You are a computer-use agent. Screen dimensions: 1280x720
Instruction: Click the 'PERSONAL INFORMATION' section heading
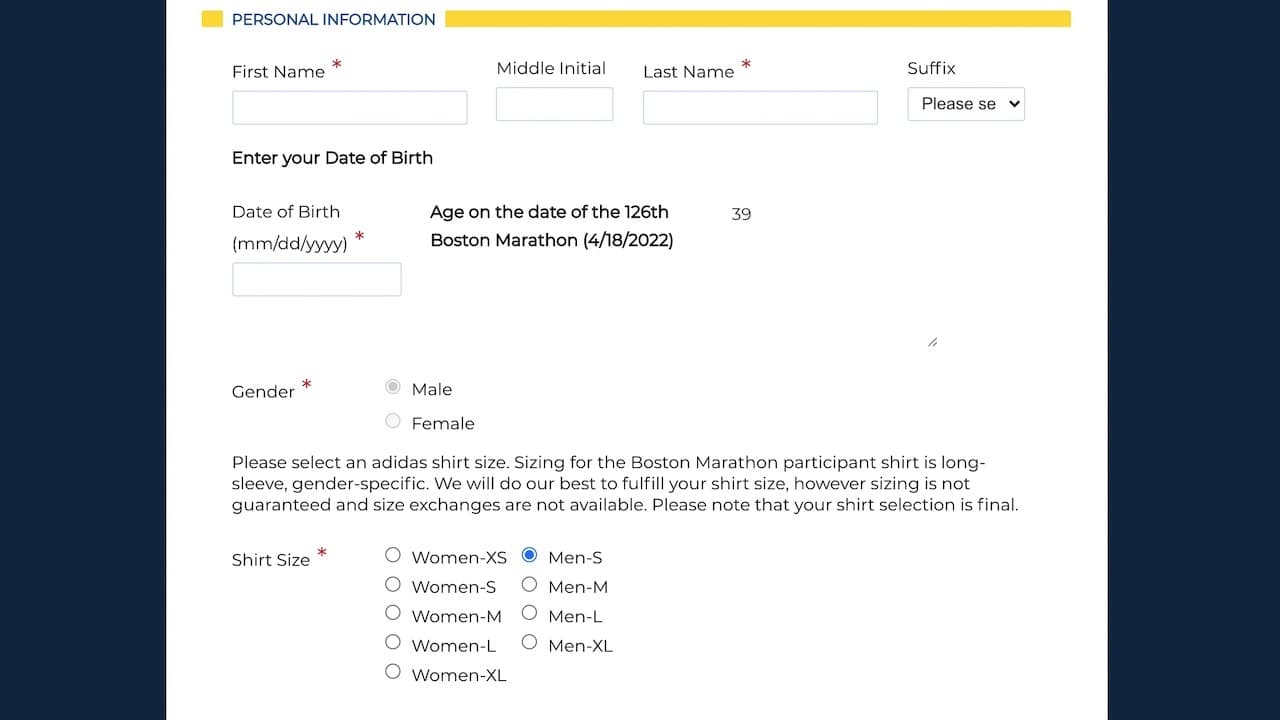tap(333, 19)
